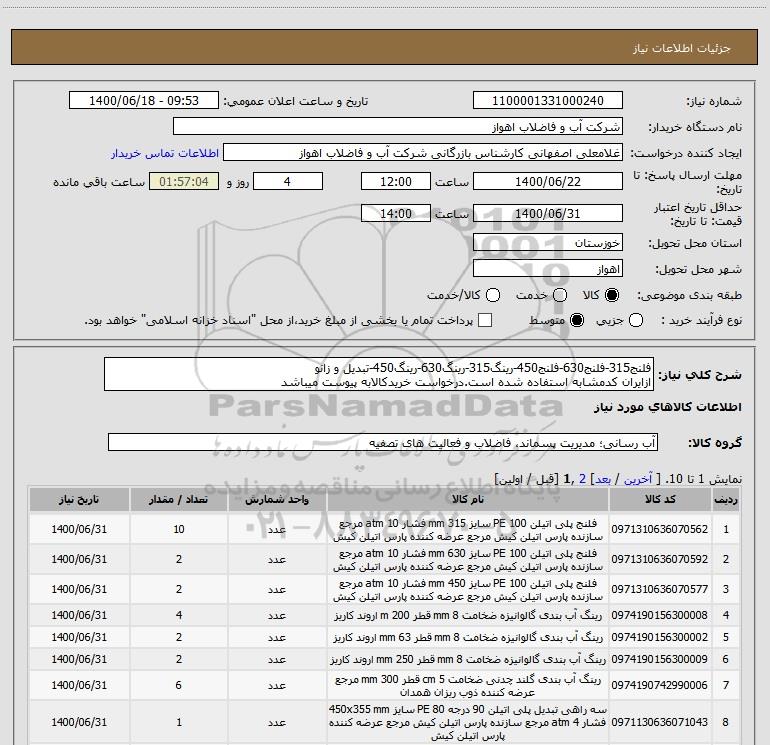Click the جزئیات اطلاعات نیاز header bar
This screenshot has height=745, width=770.
point(385,47)
